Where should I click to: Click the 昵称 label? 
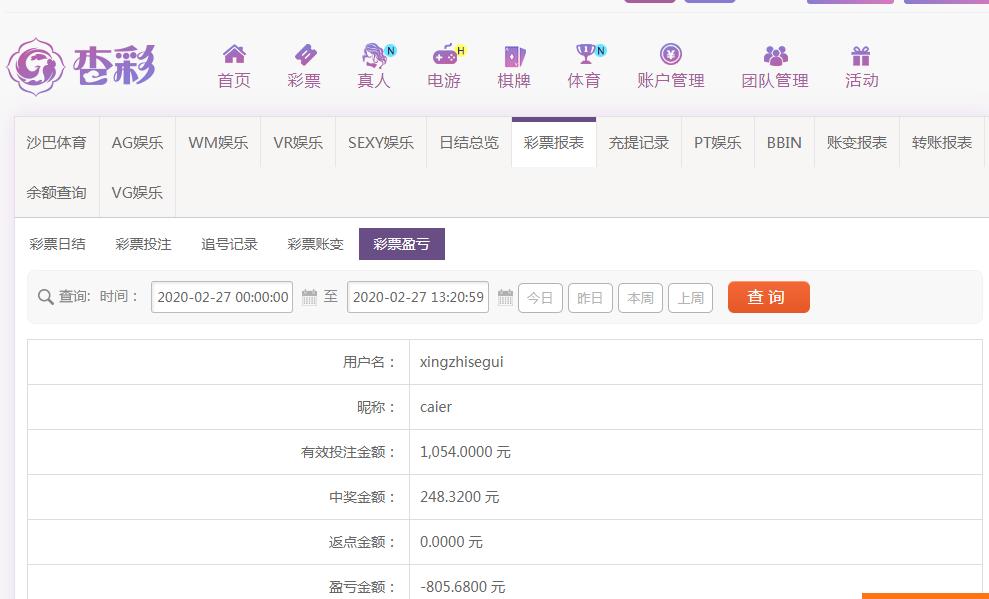click(377, 407)
